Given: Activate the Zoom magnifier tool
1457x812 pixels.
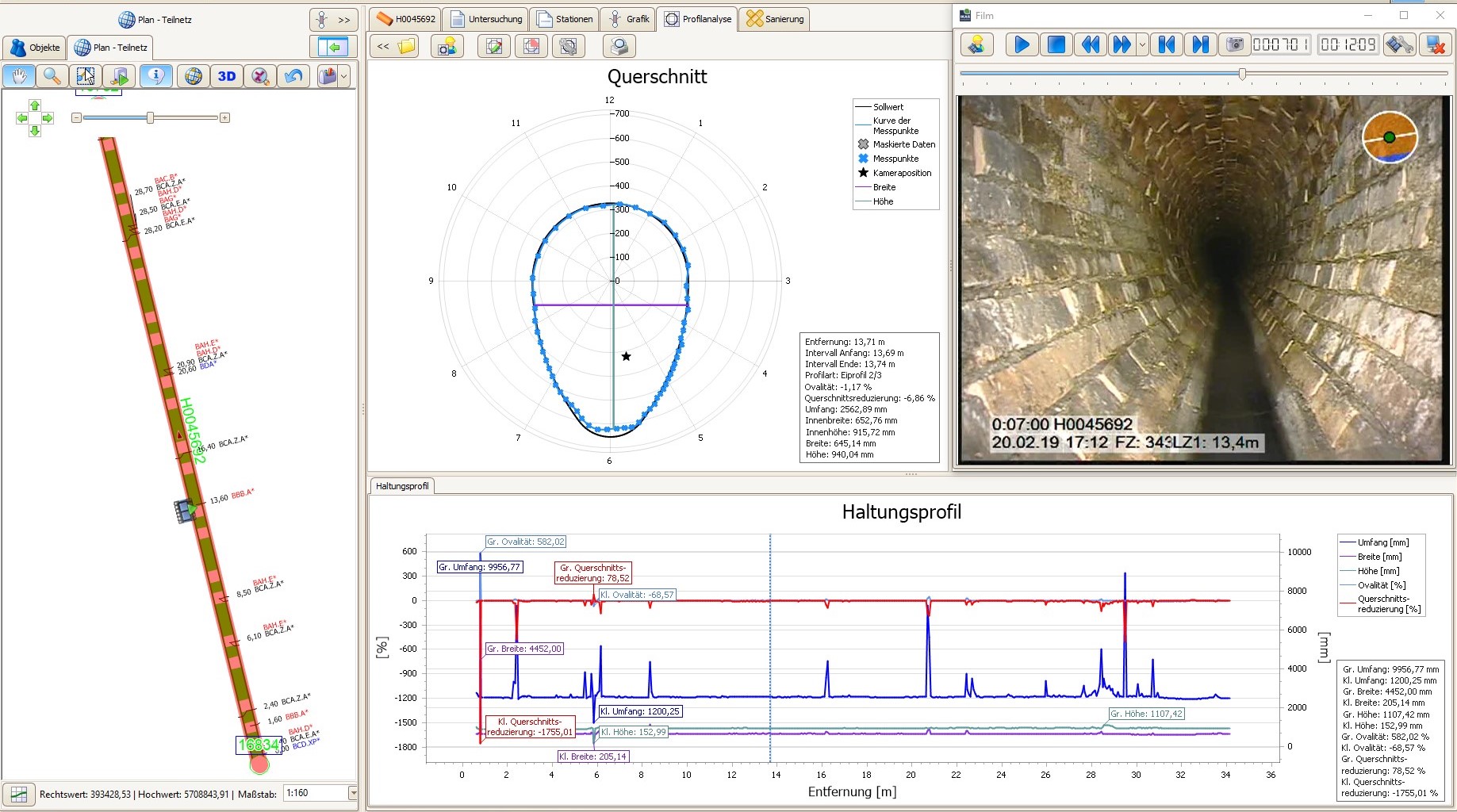Looking at the screenshot, I should [52, 75].
